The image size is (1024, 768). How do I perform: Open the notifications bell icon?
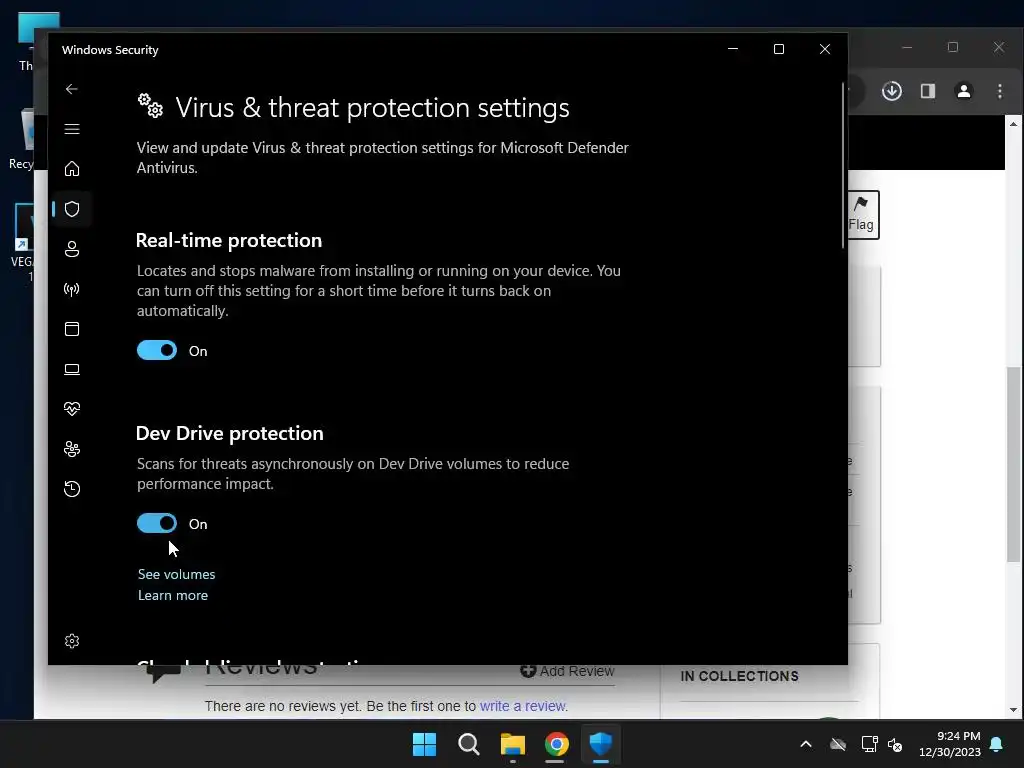(997, 744)
